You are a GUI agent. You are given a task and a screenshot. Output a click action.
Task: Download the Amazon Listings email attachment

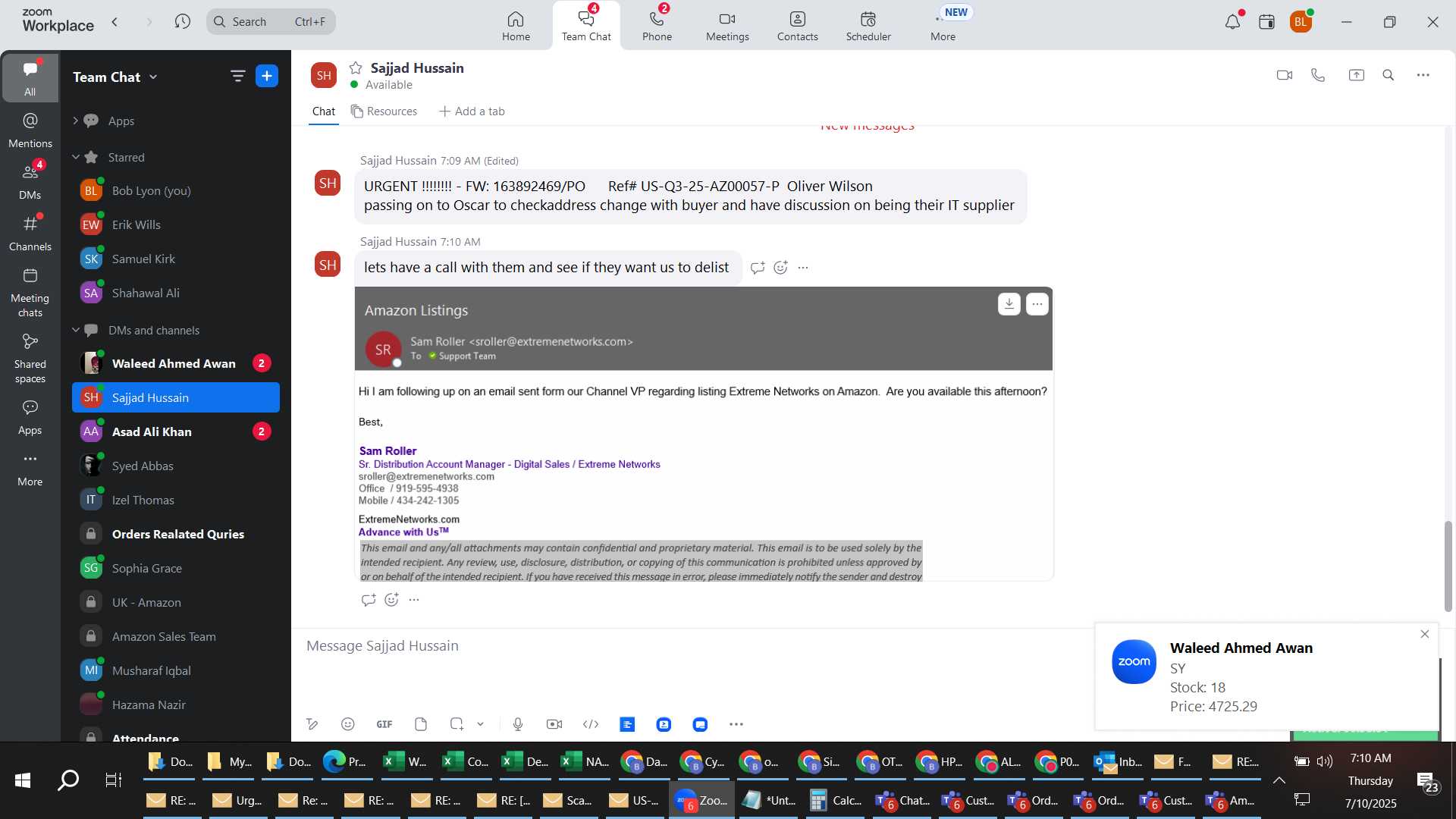click(1009, 304)
